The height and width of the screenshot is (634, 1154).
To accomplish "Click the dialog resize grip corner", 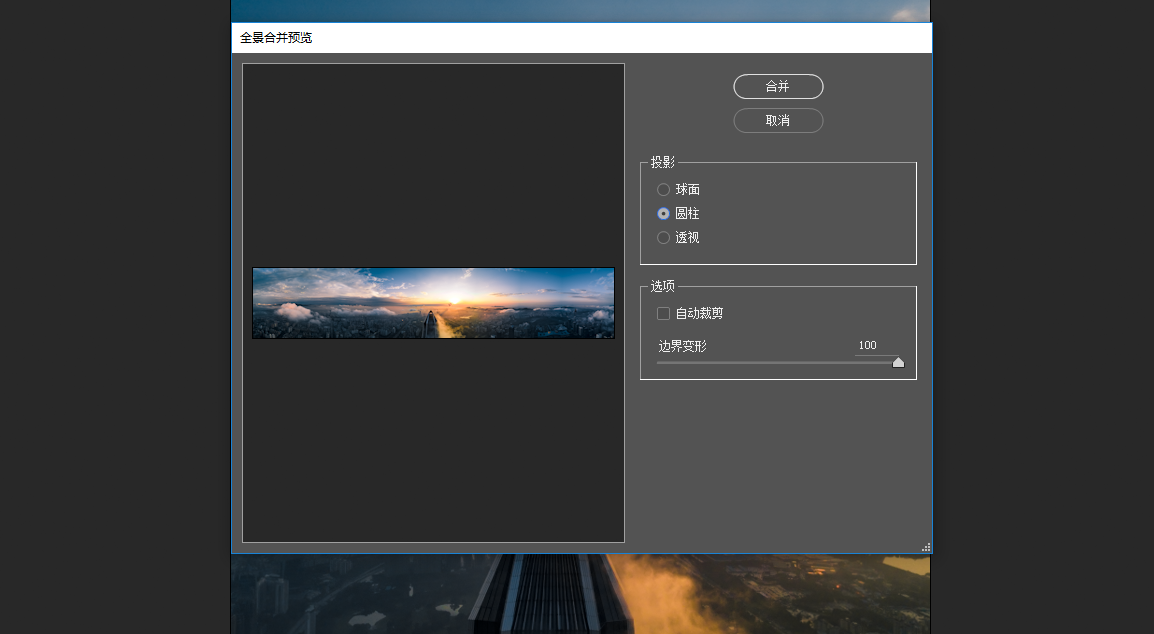I will [x=926, y=547].
